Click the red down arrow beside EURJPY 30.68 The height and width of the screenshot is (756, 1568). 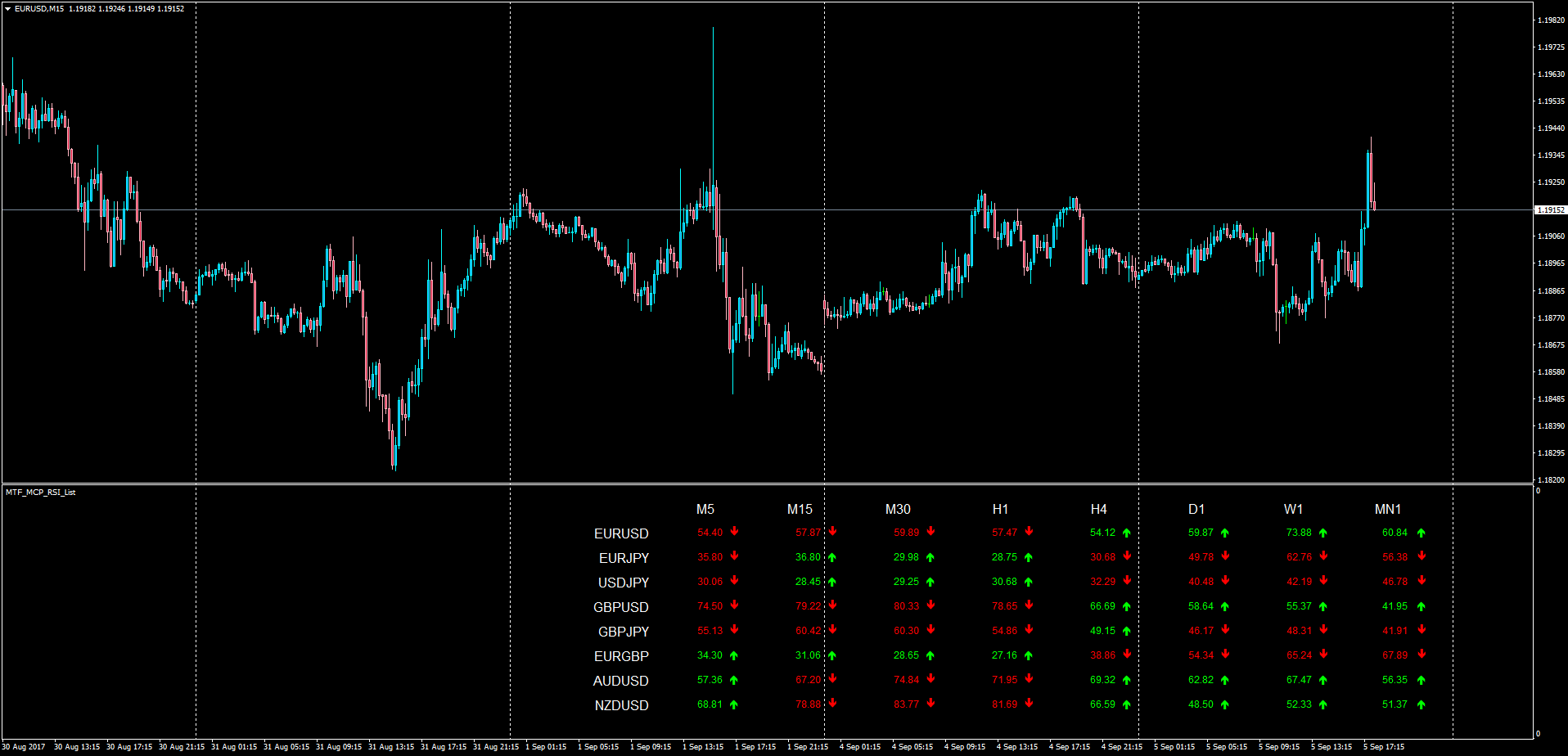pos(1127,556)
